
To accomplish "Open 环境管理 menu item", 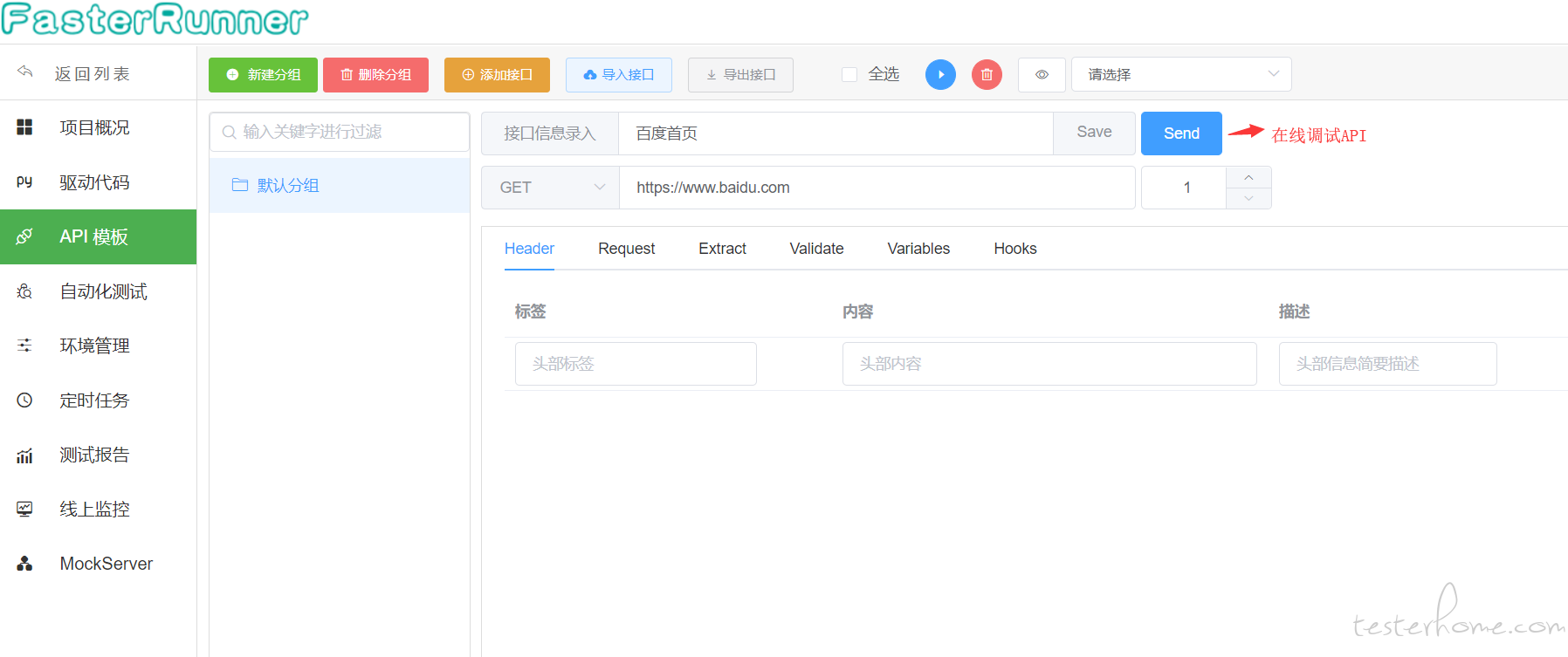I will [98, 346].
